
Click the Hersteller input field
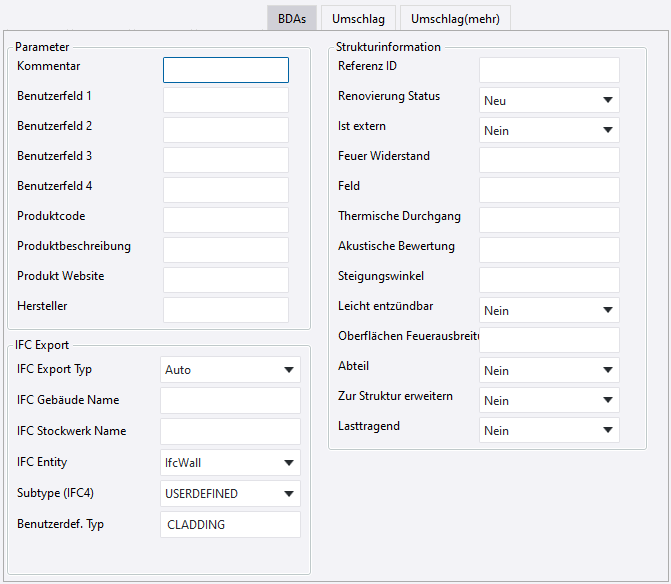226,310
